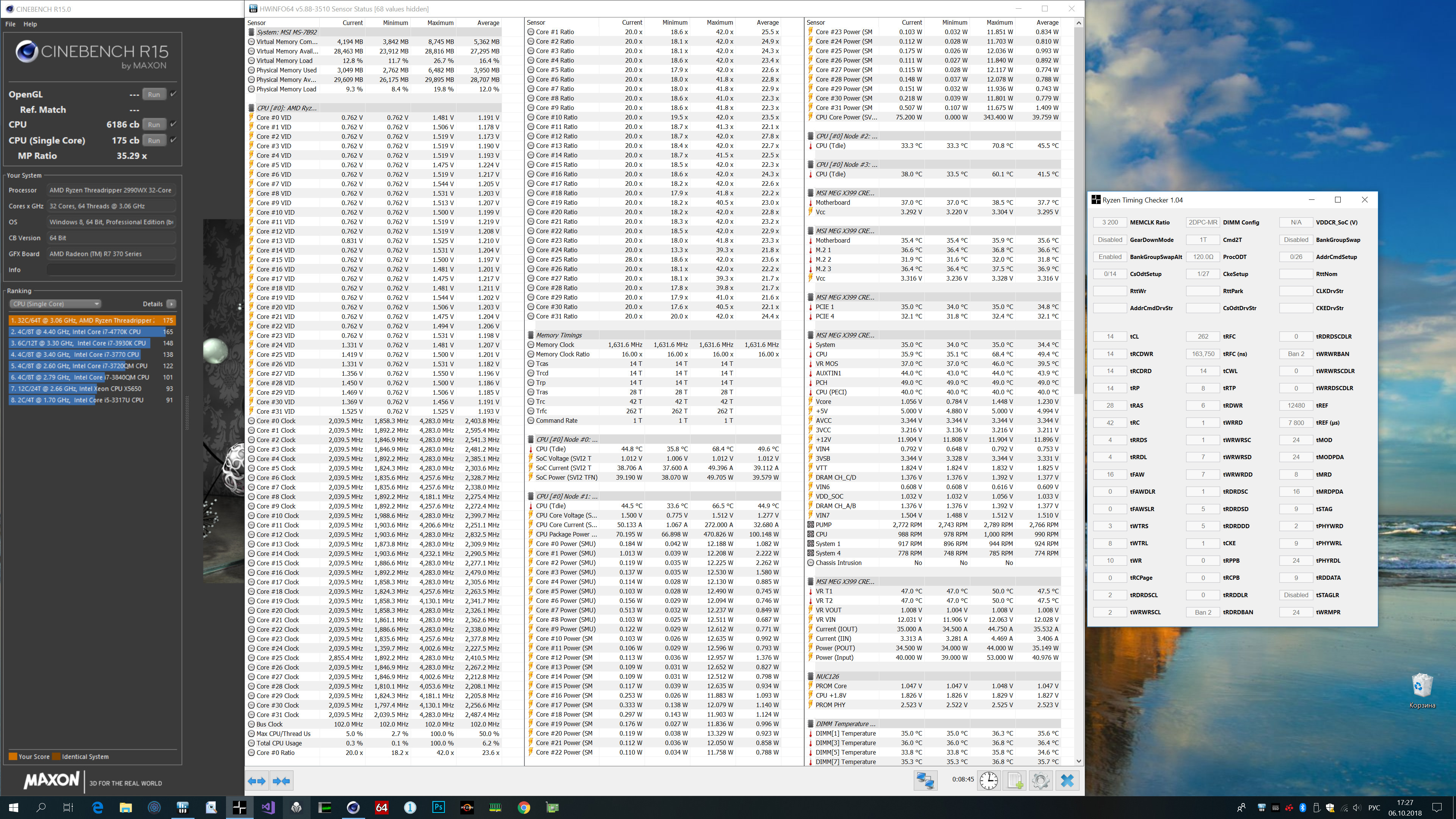Click the Info input field in Cinebench
Viewport: 1456px width, 819px height.
(111, 270)
